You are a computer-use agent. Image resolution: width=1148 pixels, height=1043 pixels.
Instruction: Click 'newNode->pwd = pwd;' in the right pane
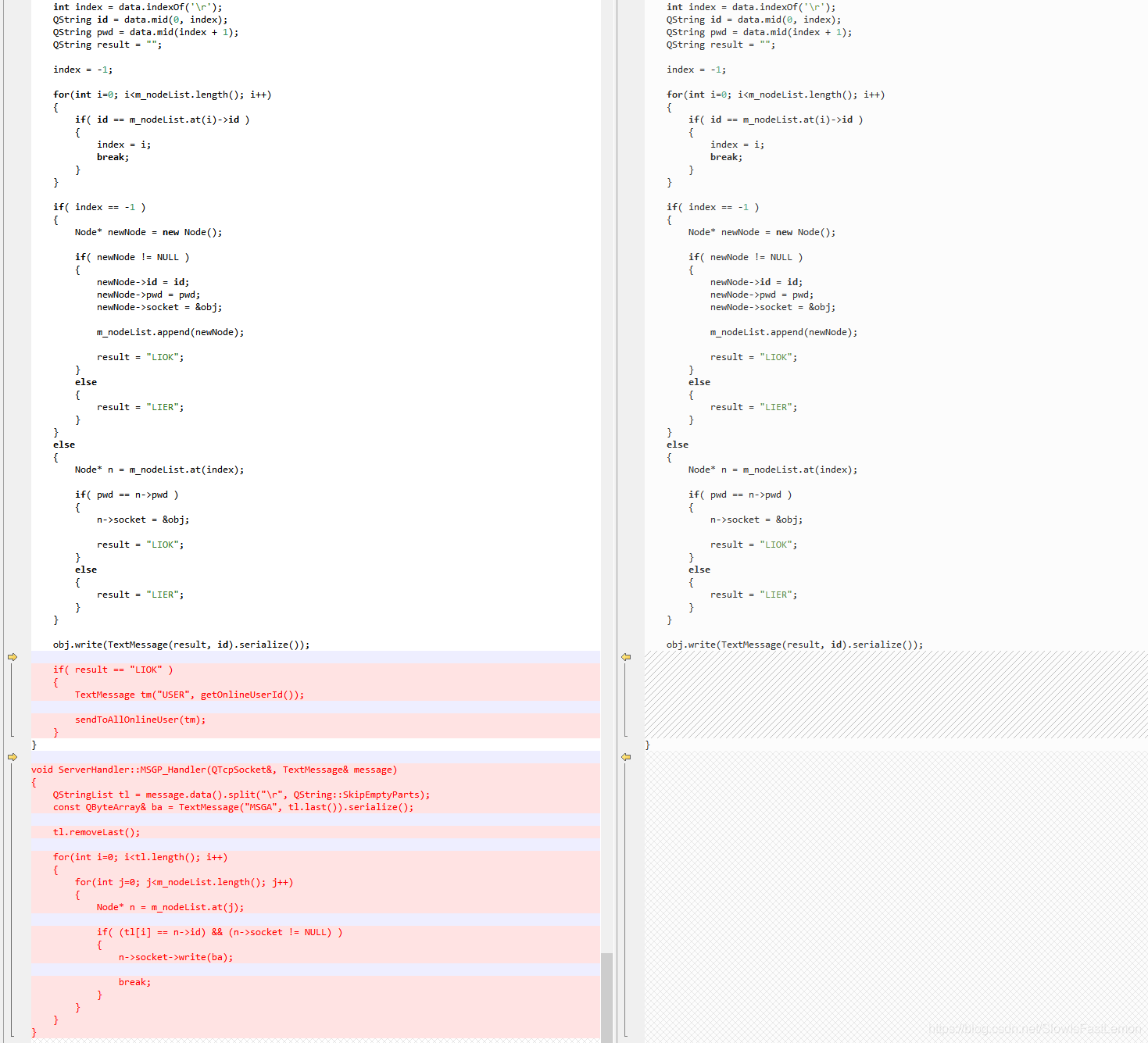coord(762,295)
